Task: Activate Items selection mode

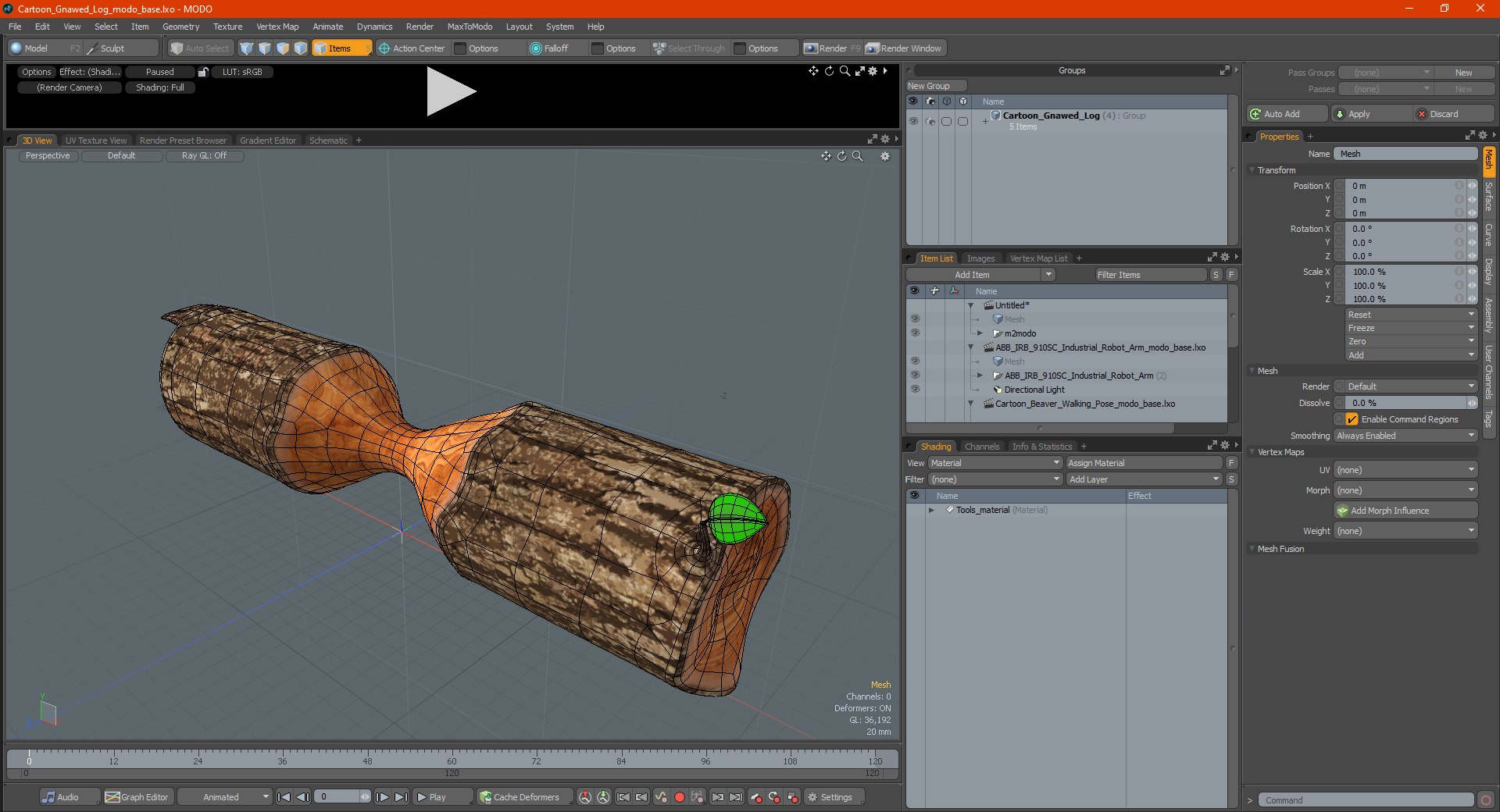Action: (x=341, y=48)
